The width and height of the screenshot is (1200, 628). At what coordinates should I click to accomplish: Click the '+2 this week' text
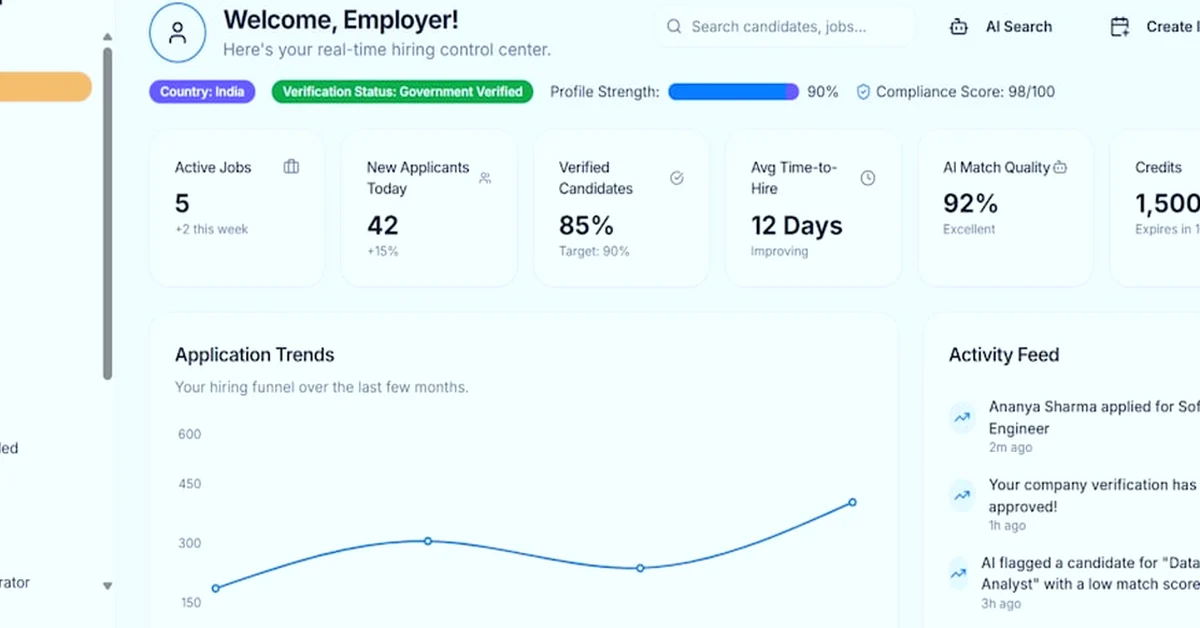[212, 229]
